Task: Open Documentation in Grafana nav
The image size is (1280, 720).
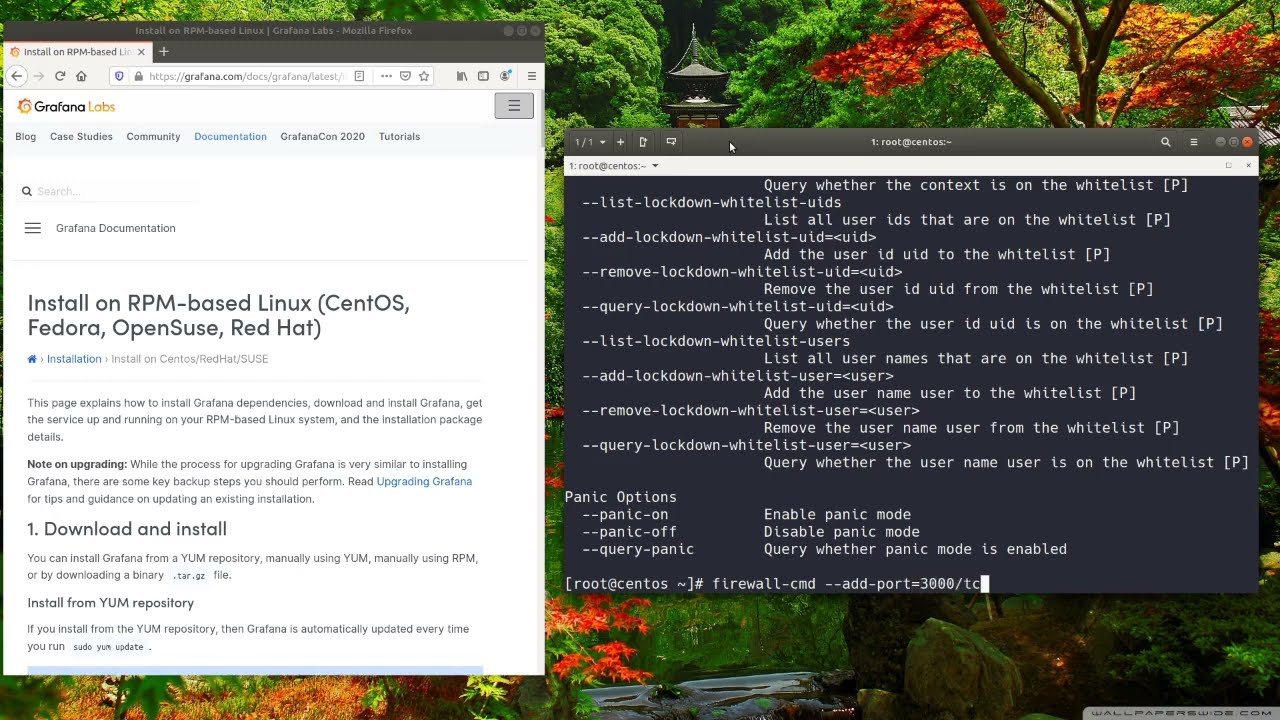Action: (230, 136)
